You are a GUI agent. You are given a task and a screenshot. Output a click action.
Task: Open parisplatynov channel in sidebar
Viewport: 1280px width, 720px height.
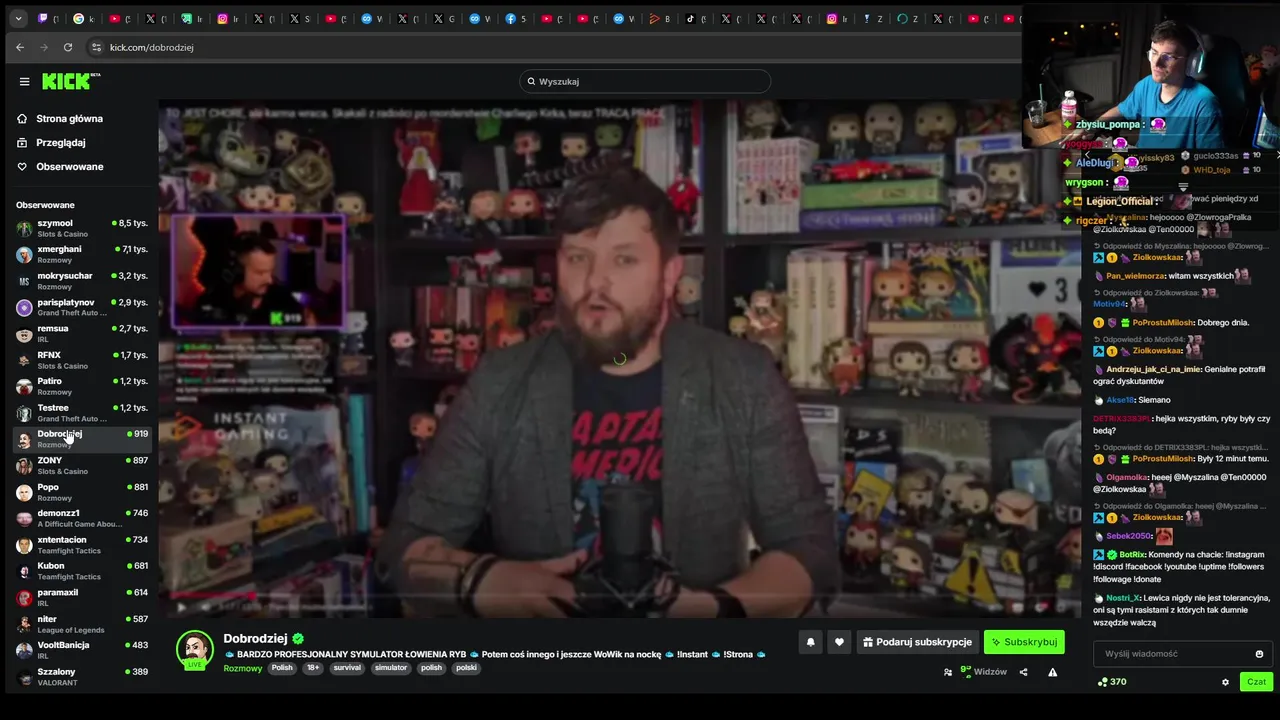(x=82, y=307)
